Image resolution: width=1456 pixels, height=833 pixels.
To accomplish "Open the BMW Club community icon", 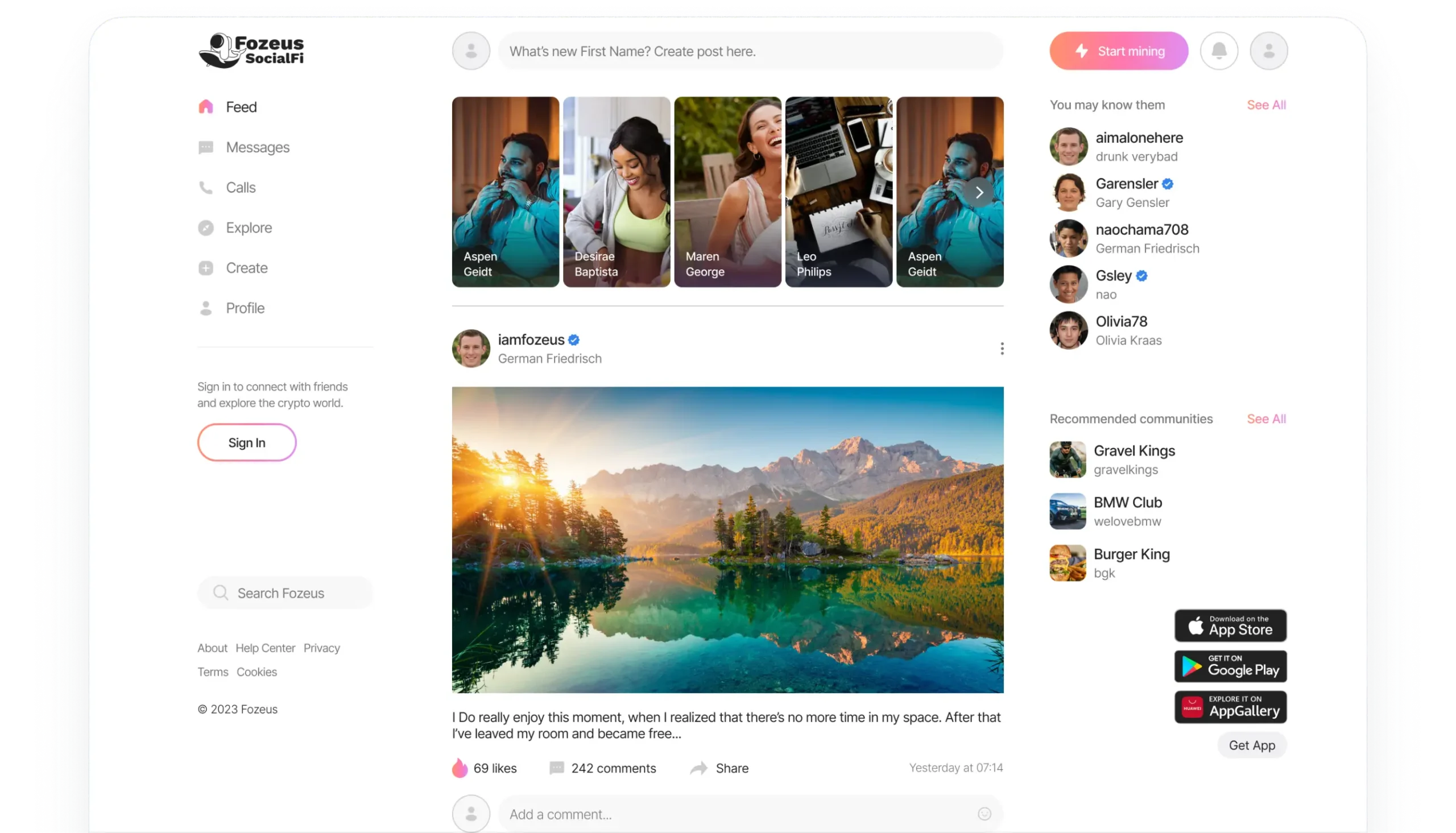I will [x=1068, y=511].
